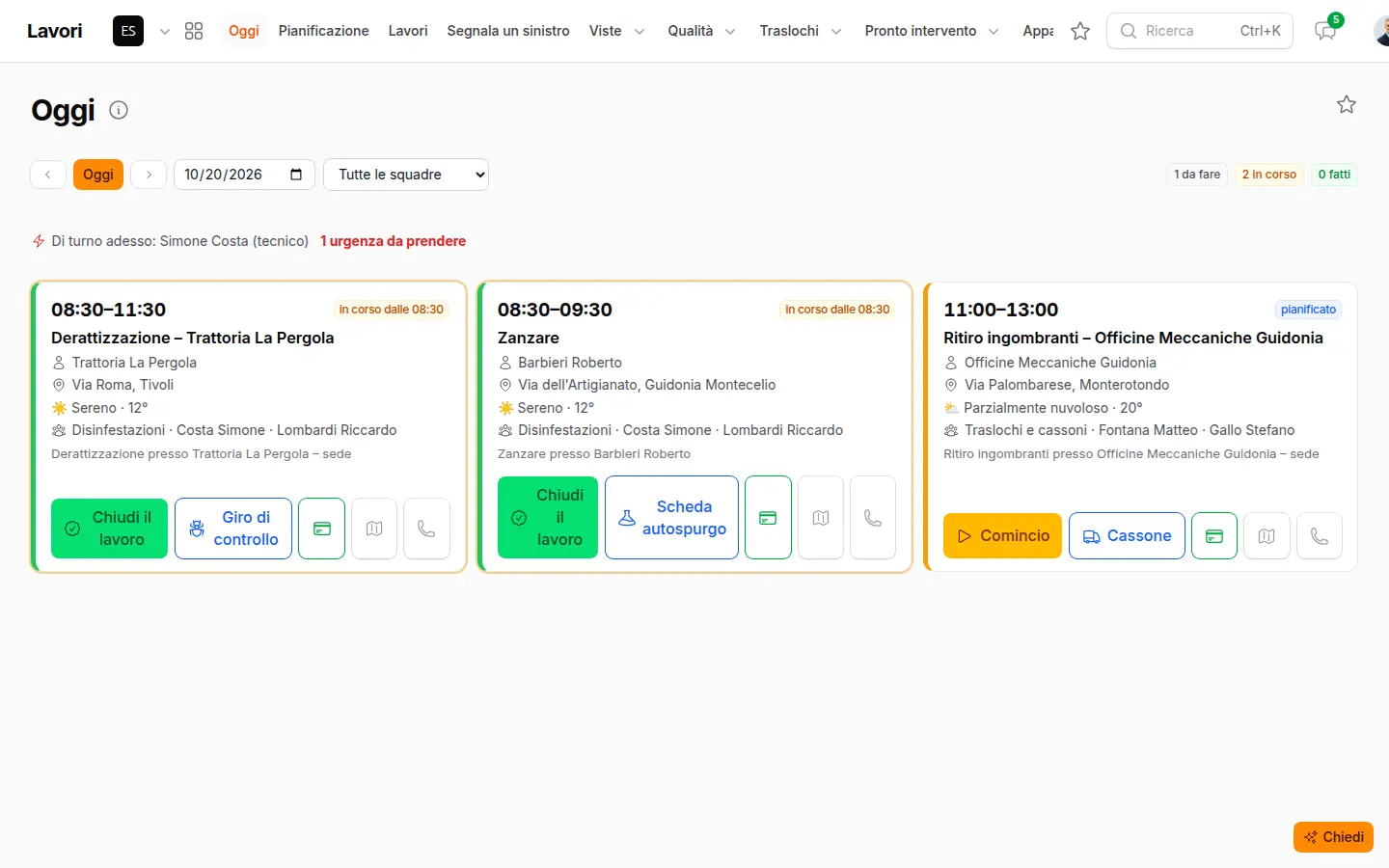Go to previous day arrow
The width and height of the screenshot is (1389, 868).
click(48, 175)
